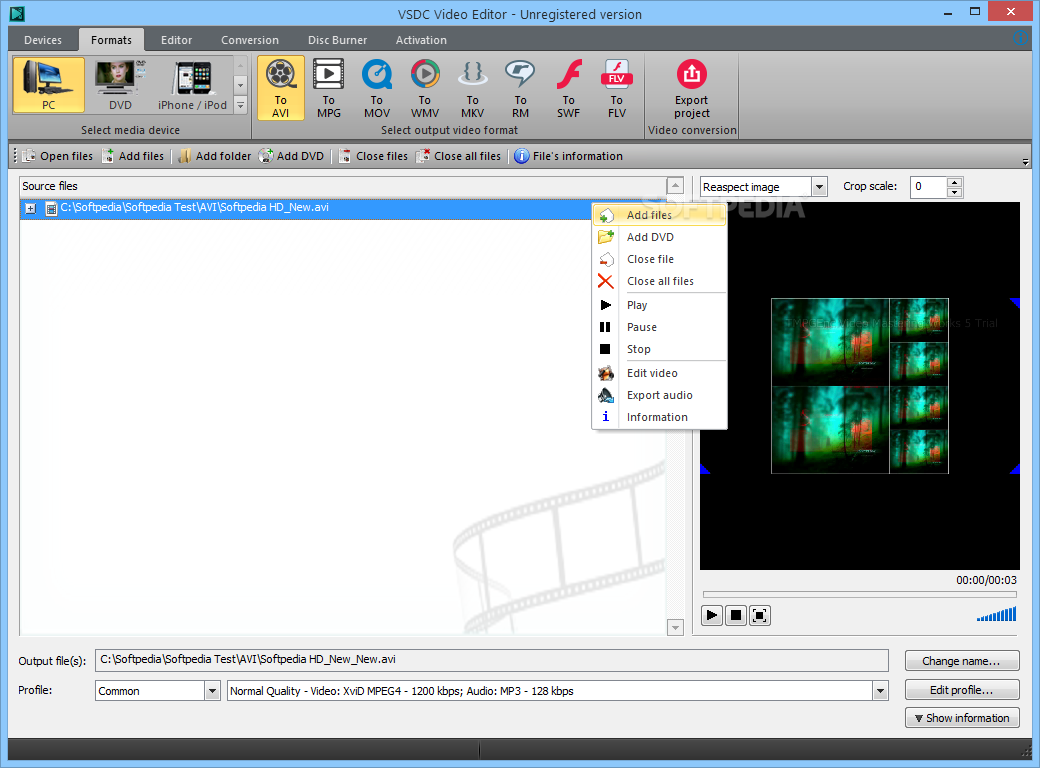Increase the Crop scale value
The width and height of the screenshot is (1040, 768).
(x=954, y=182)
